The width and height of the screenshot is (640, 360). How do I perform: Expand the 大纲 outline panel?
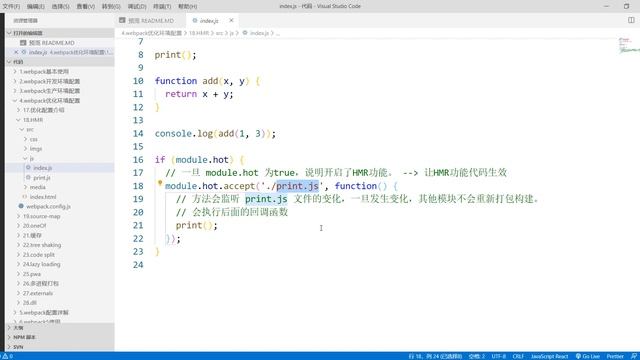[60, 328]
